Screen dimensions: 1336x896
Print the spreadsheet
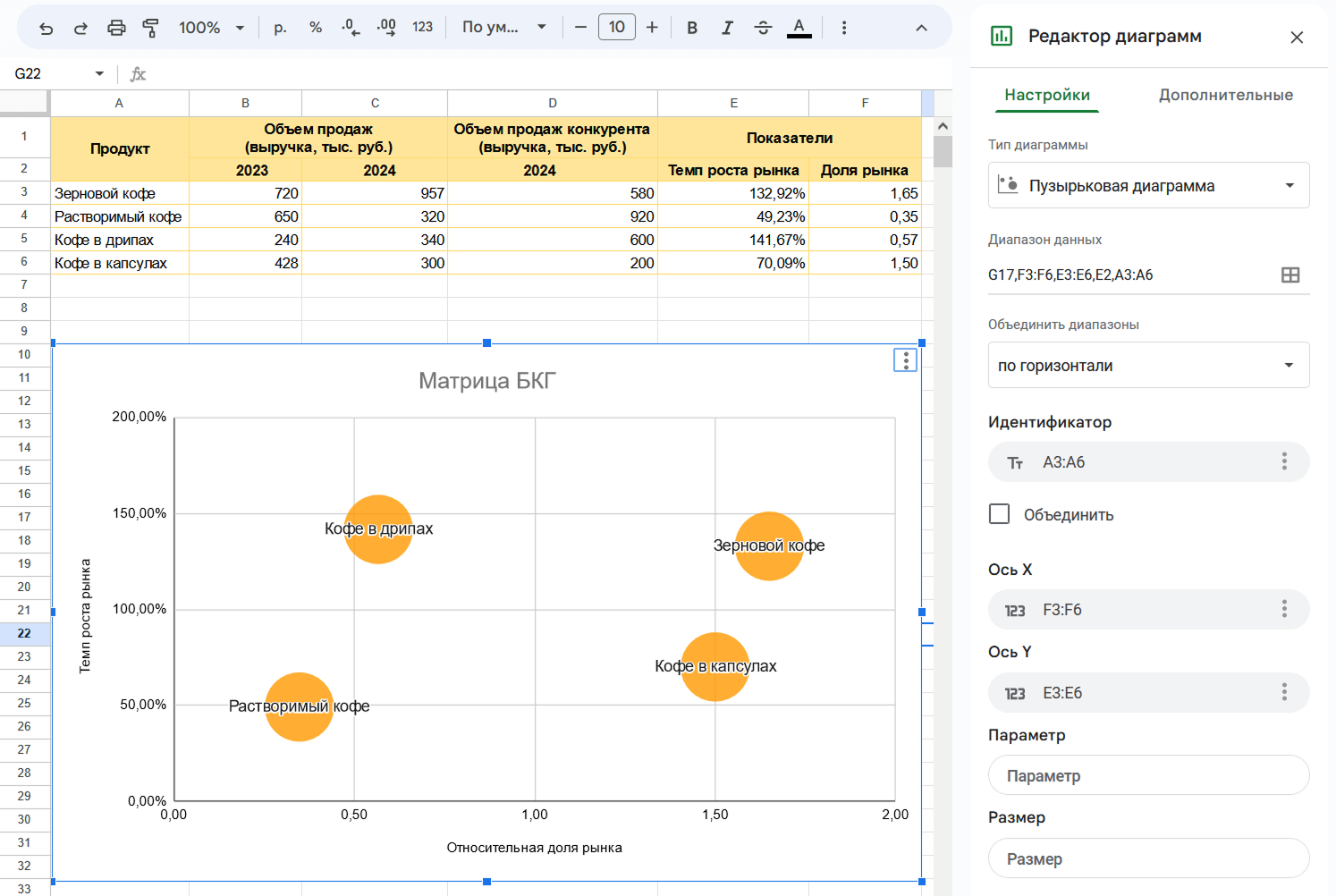pyautogui.click(x=116, y=28)
